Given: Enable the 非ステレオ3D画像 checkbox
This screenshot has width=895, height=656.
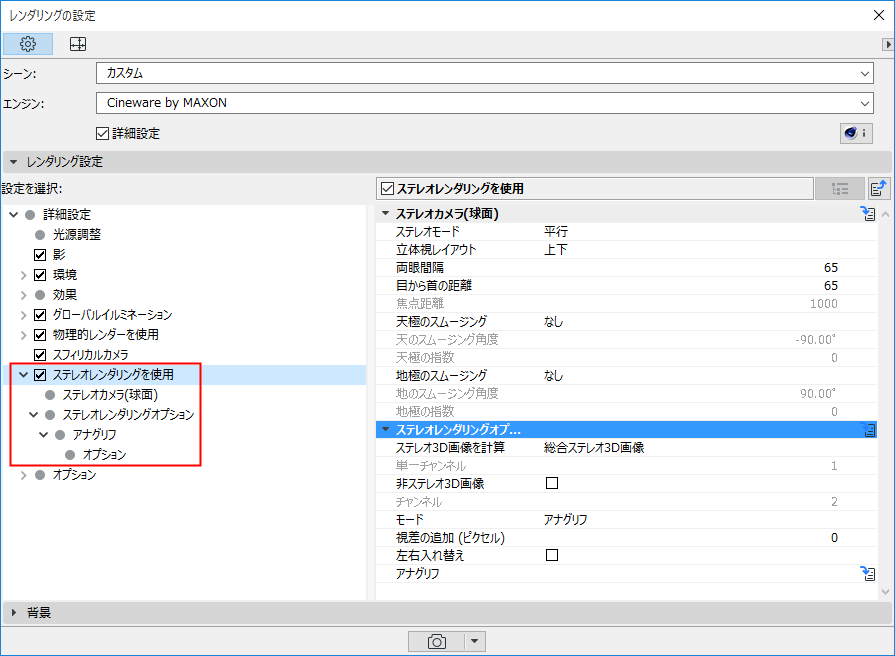Looking at the screenshot, I should [552, 483].
